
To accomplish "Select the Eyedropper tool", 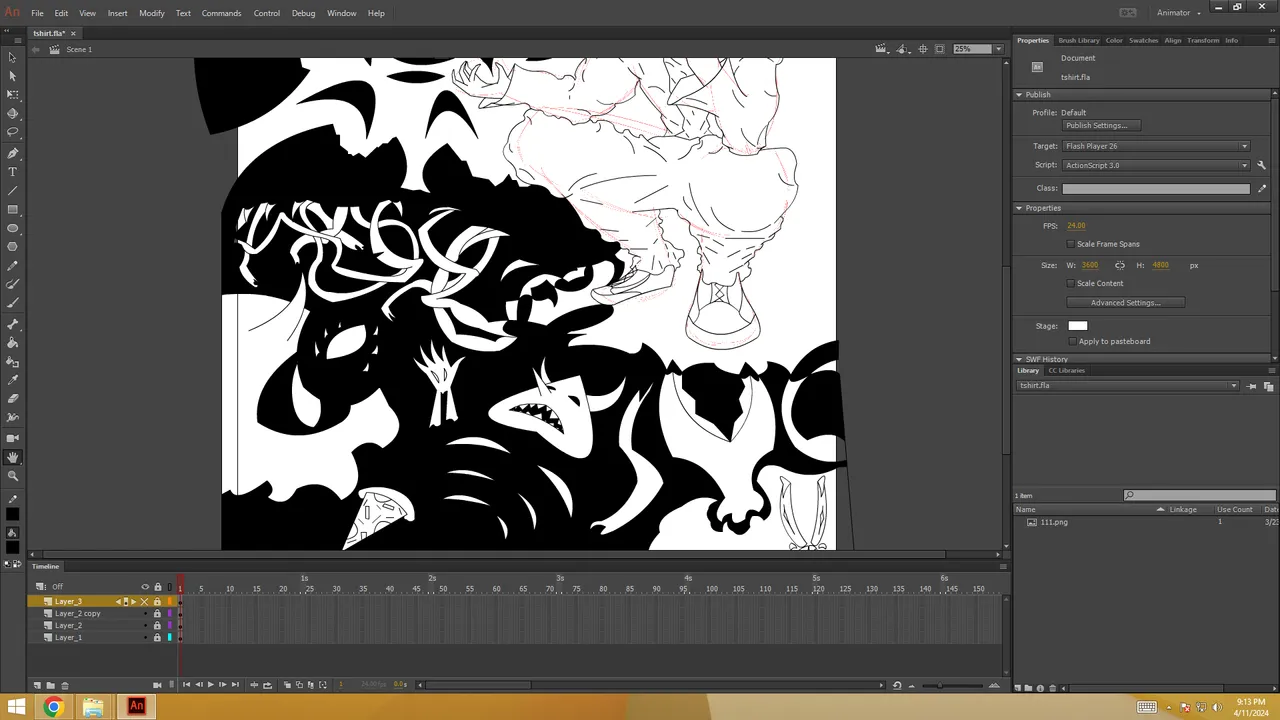I will pyautogui.click(x=12, y=380).
